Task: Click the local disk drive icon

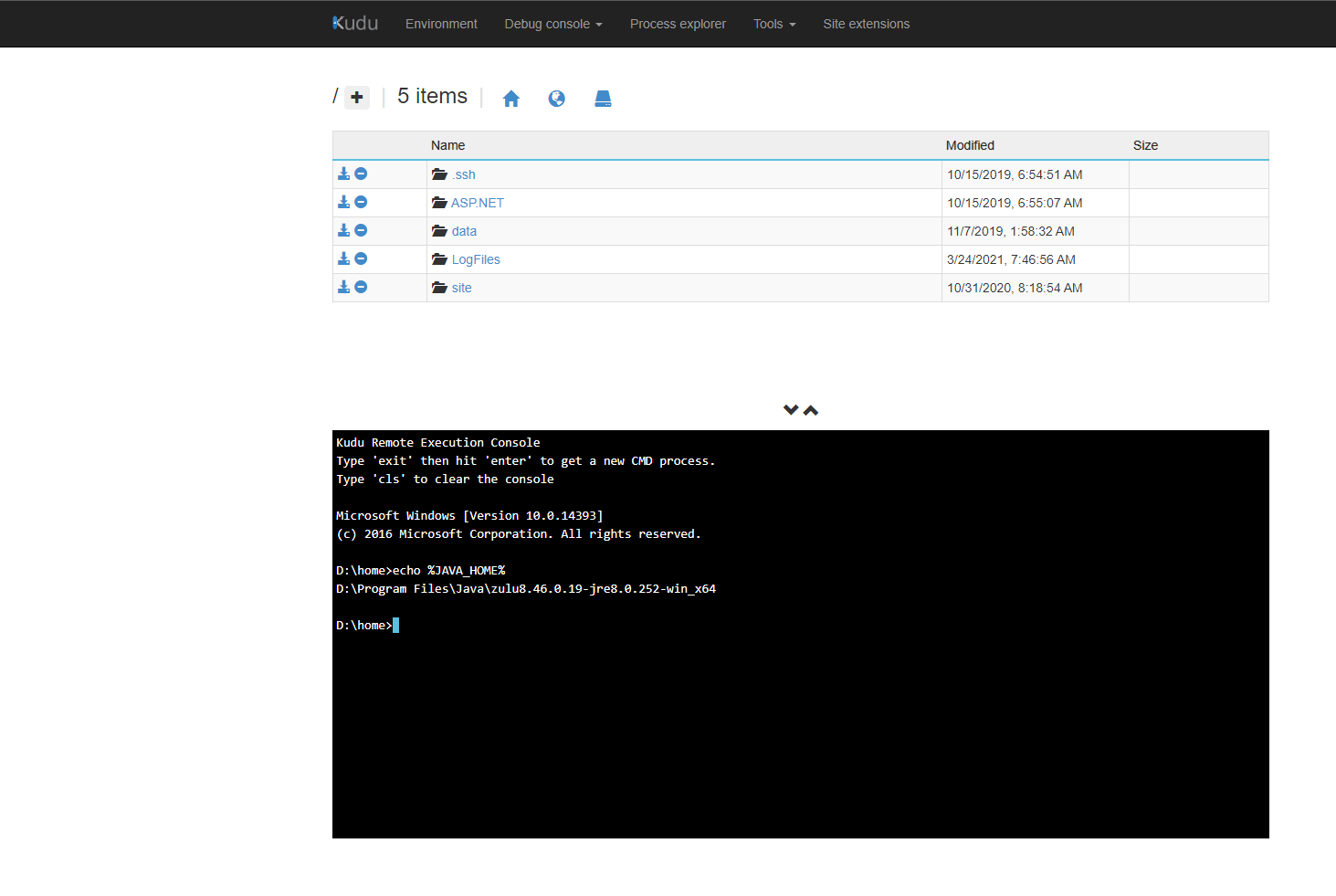Action: [x=603, y=98]
